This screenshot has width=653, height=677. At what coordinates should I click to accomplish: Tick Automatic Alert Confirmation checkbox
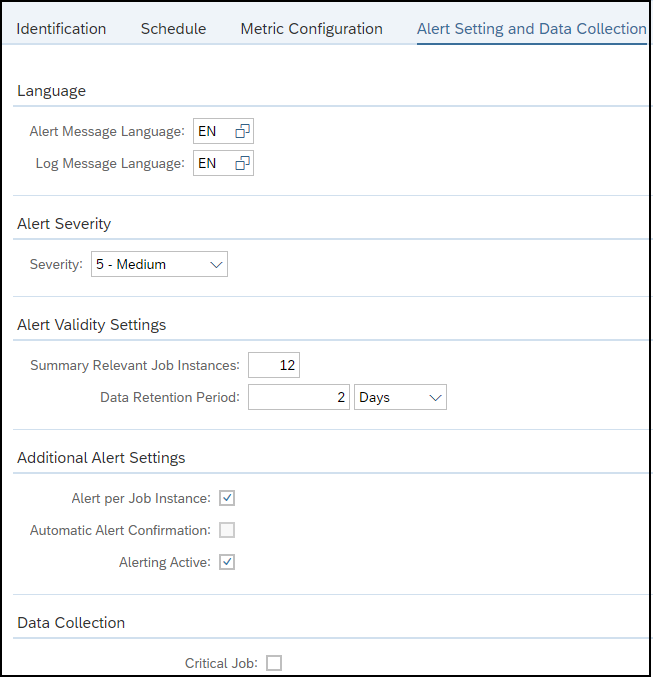tap(227, 530)
